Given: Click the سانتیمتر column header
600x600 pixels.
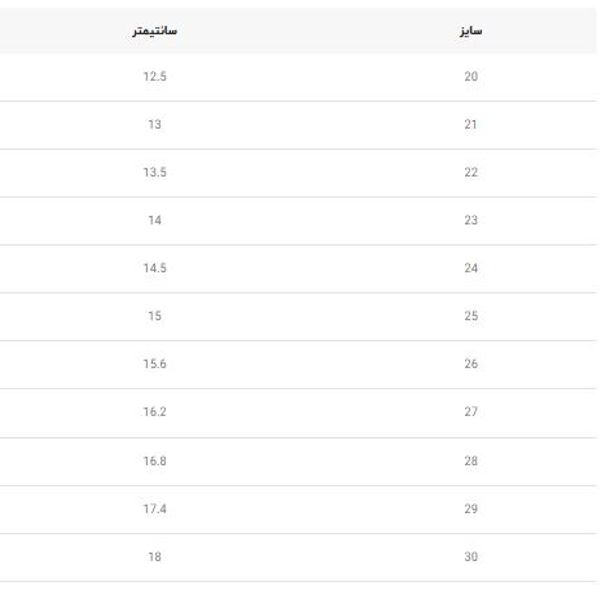Looking at the screenshot, I should pyautogui.click(x=154, y=31).
